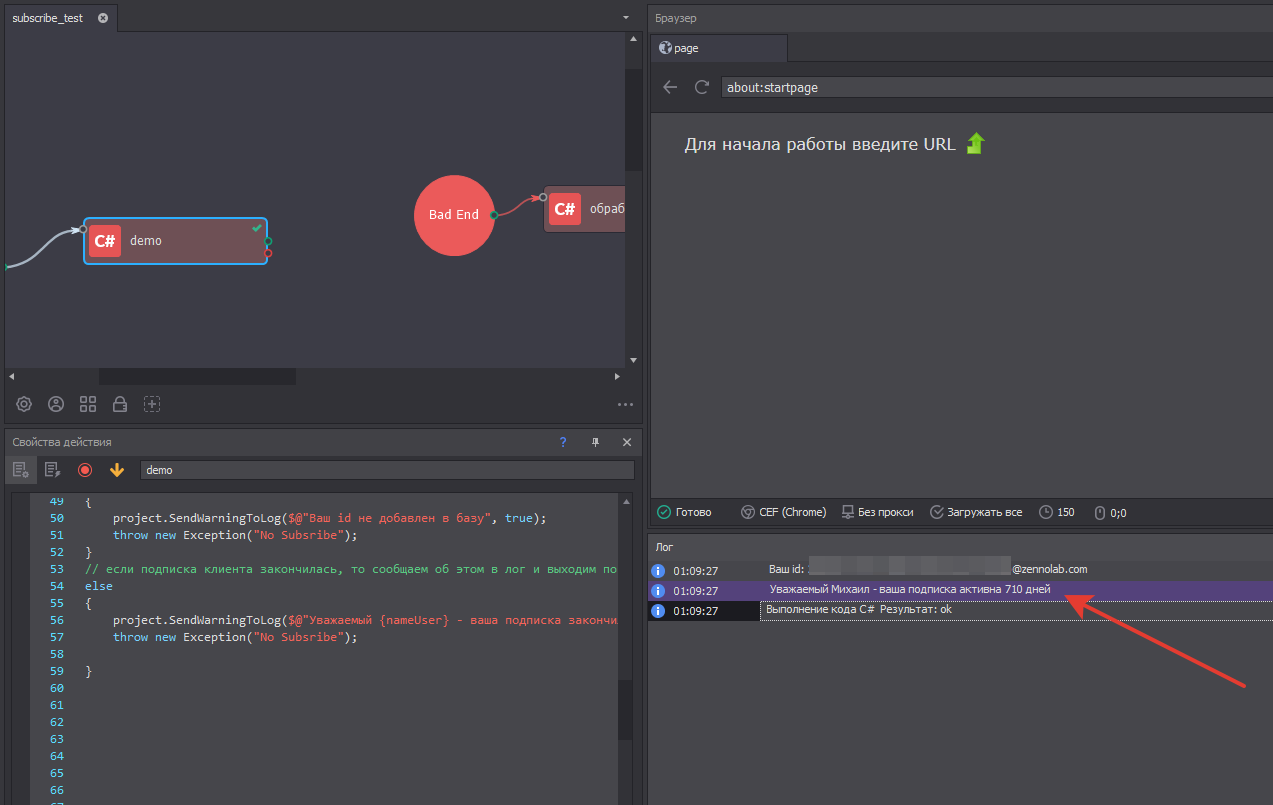1273x805 pixels.
Task: Click the Bad End node
Action: (x=454, y=215)
